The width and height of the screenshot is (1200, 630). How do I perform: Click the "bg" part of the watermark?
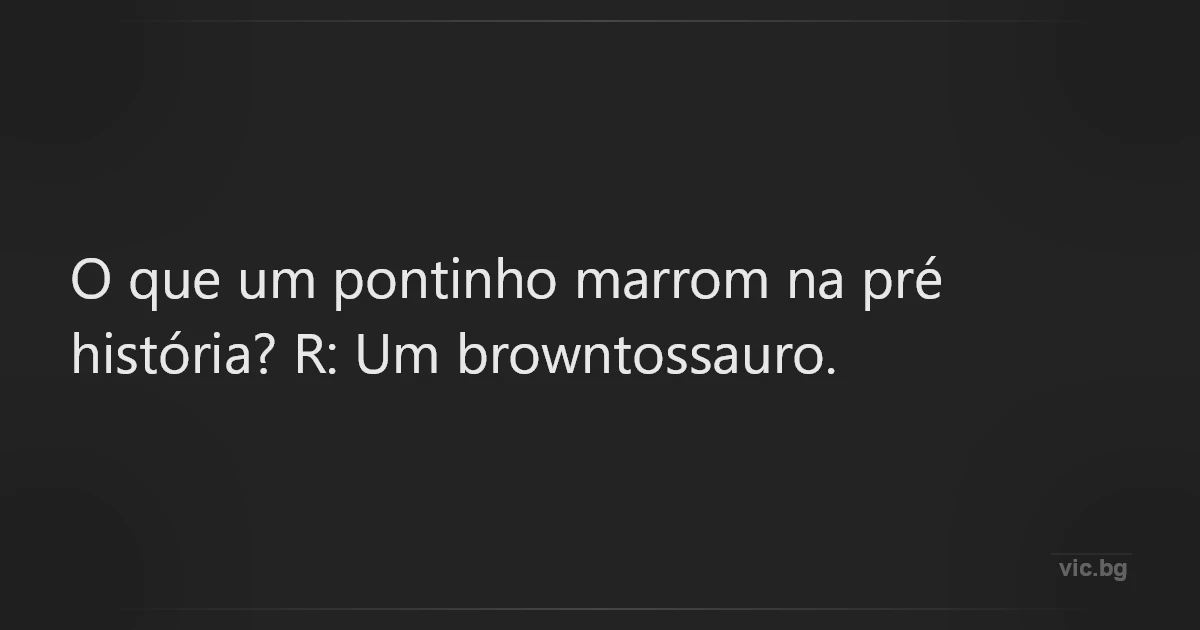coord(1113,569)
